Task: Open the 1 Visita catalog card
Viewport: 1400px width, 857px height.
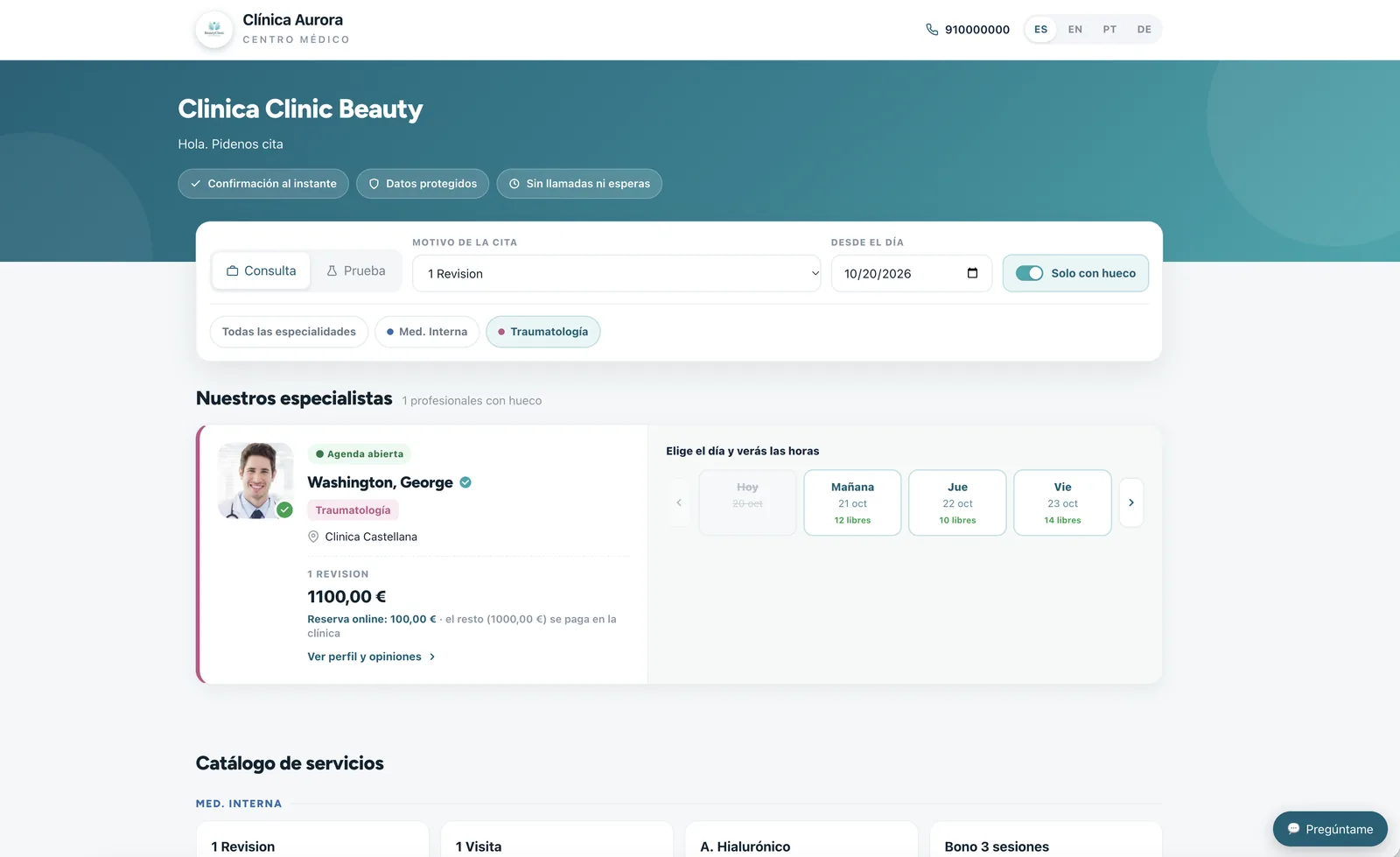Action: 557,839
